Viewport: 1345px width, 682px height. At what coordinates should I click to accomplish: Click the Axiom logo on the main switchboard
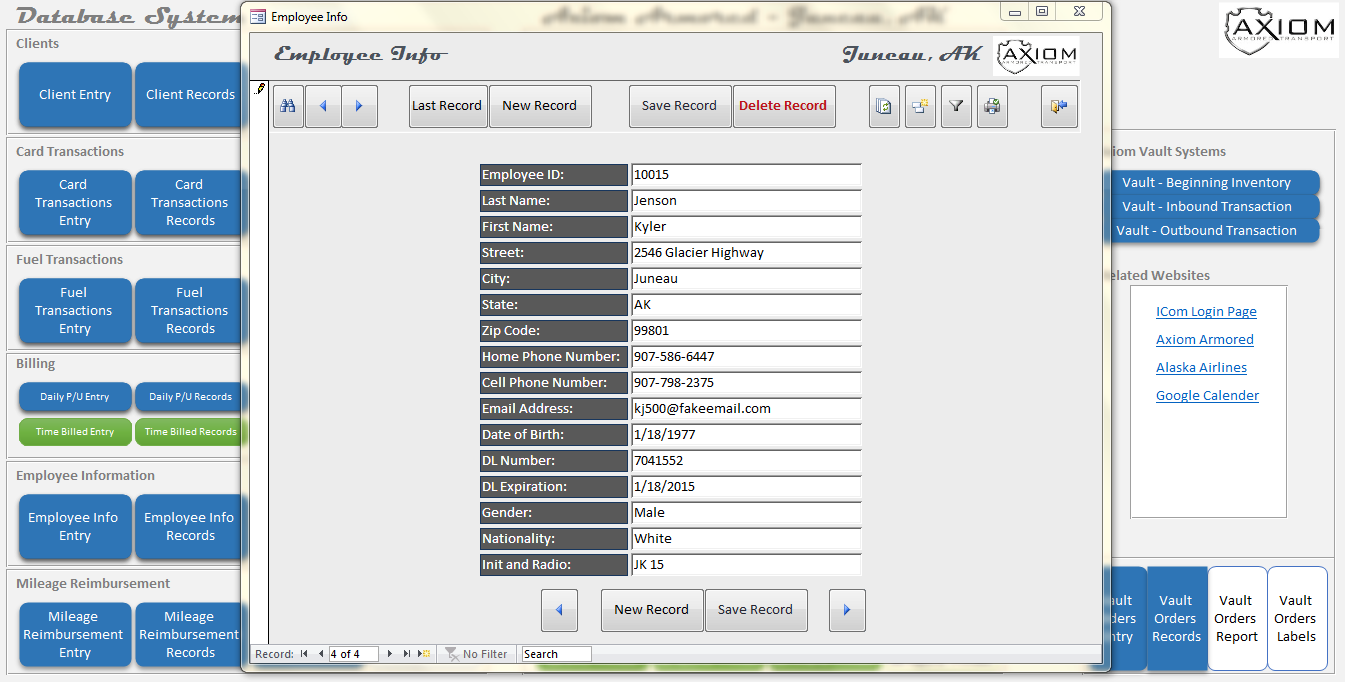click(1279, 30)
